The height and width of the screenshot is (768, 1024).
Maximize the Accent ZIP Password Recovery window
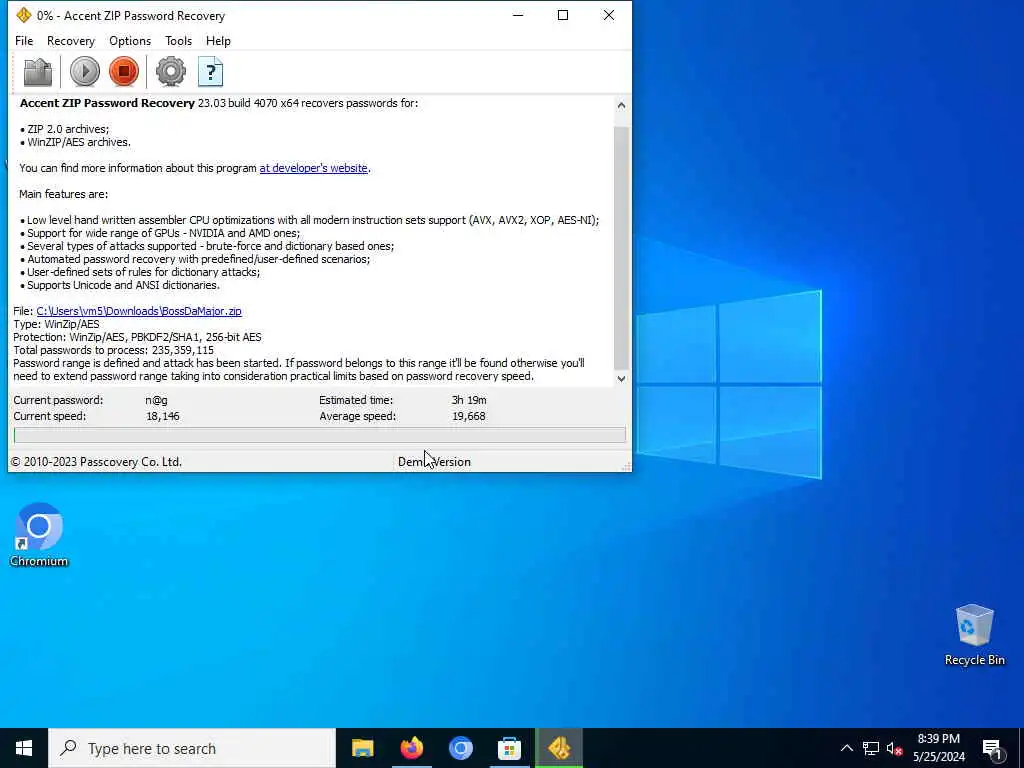pos(563,15)
